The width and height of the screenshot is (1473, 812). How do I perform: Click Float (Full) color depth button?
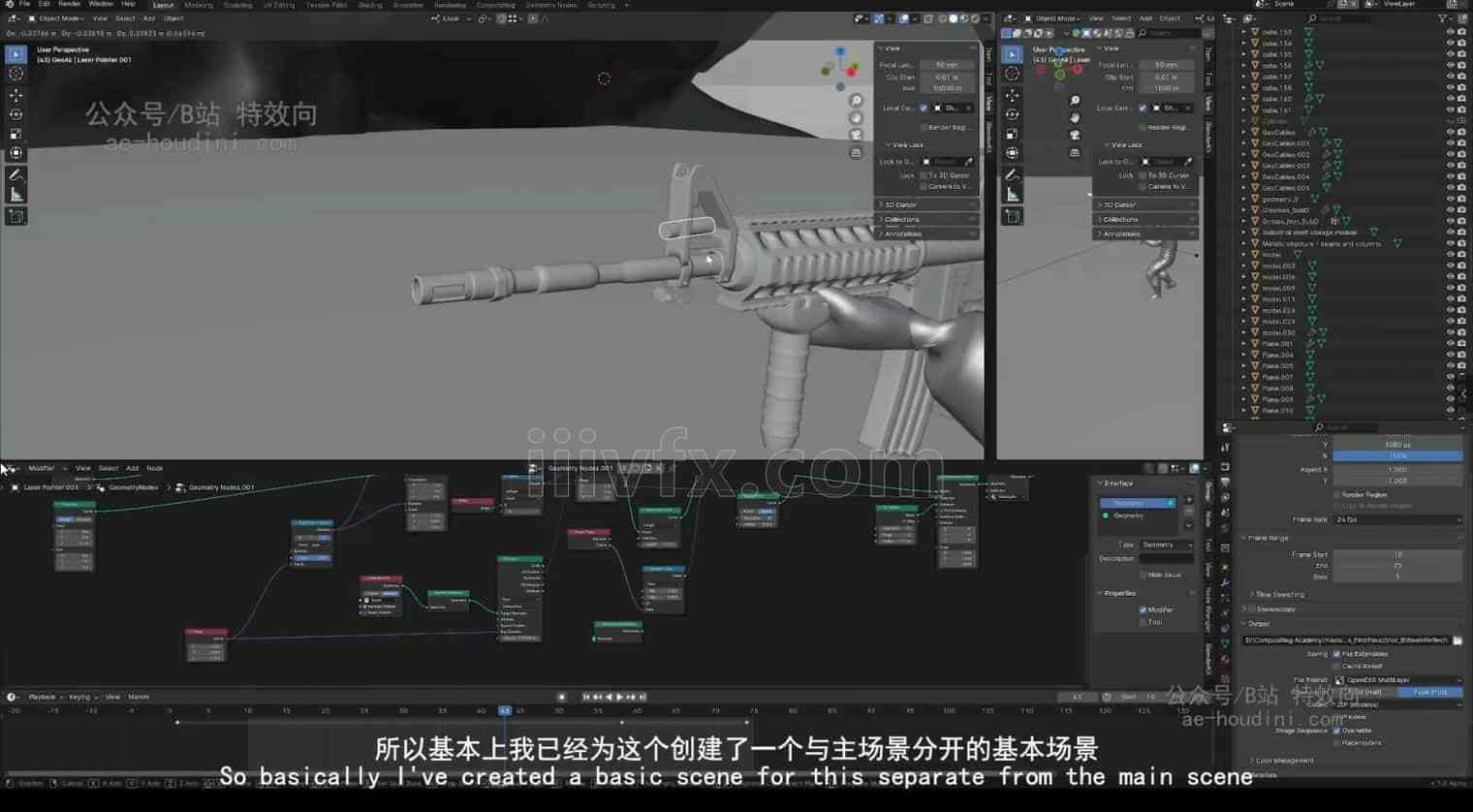point(1429,693)
